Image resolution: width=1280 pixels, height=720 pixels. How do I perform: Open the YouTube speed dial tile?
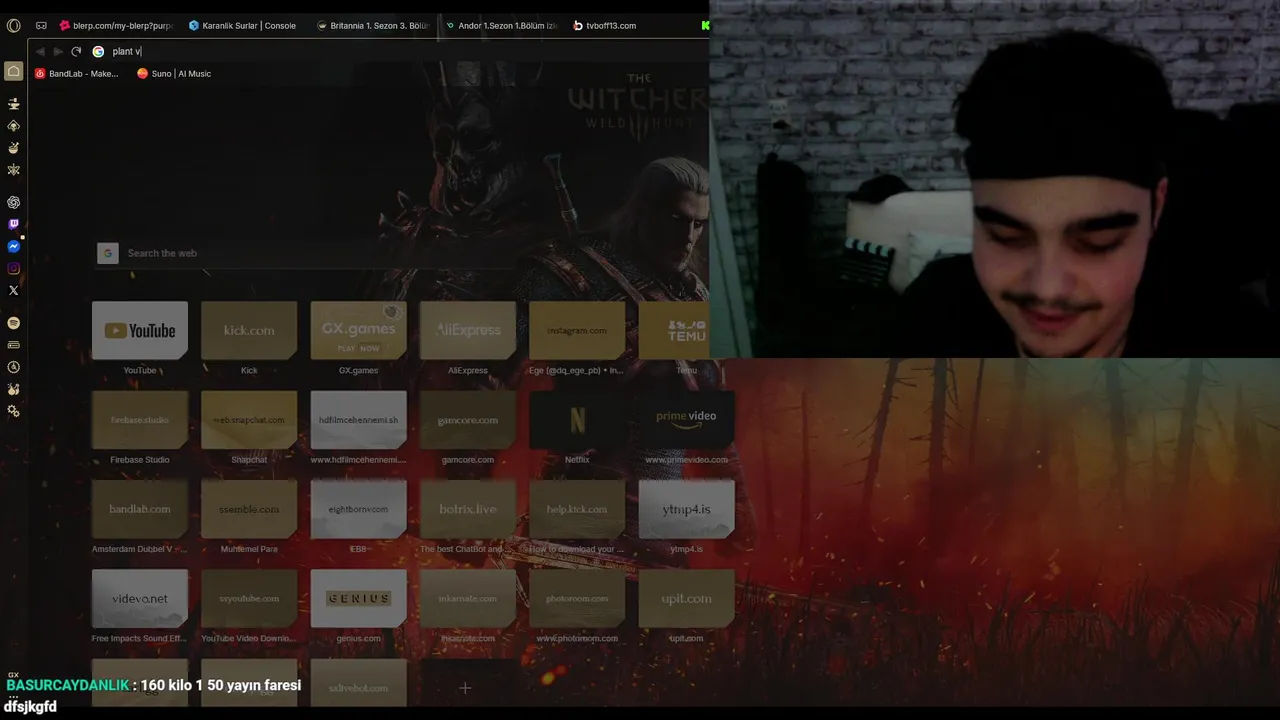[140, 330]
